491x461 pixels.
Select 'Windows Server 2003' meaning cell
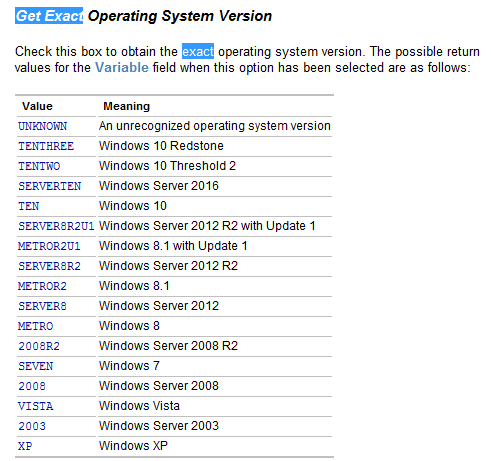click(159, 426)
